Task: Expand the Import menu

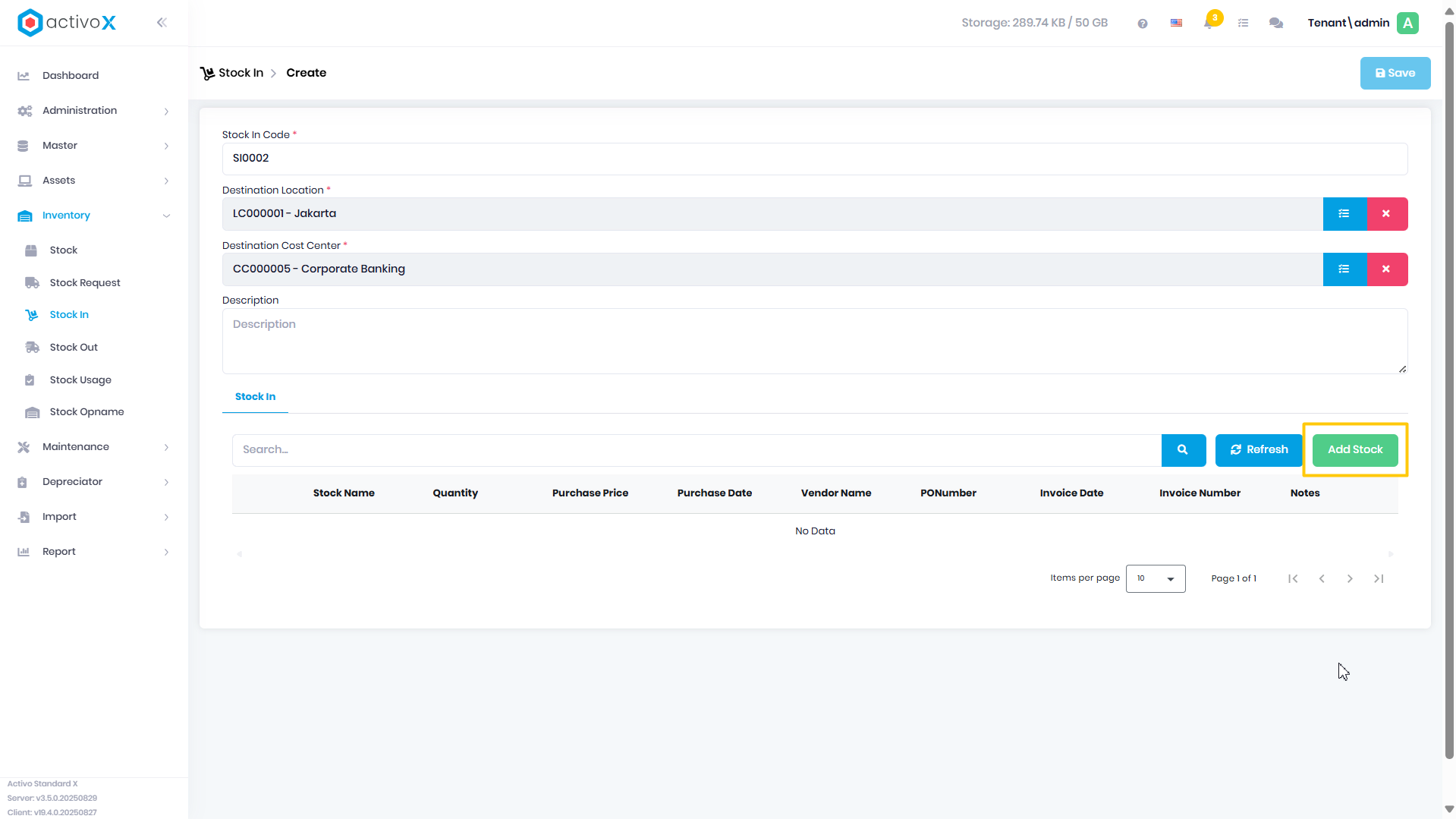Action: pyautogui.click(x=94, y=517)
